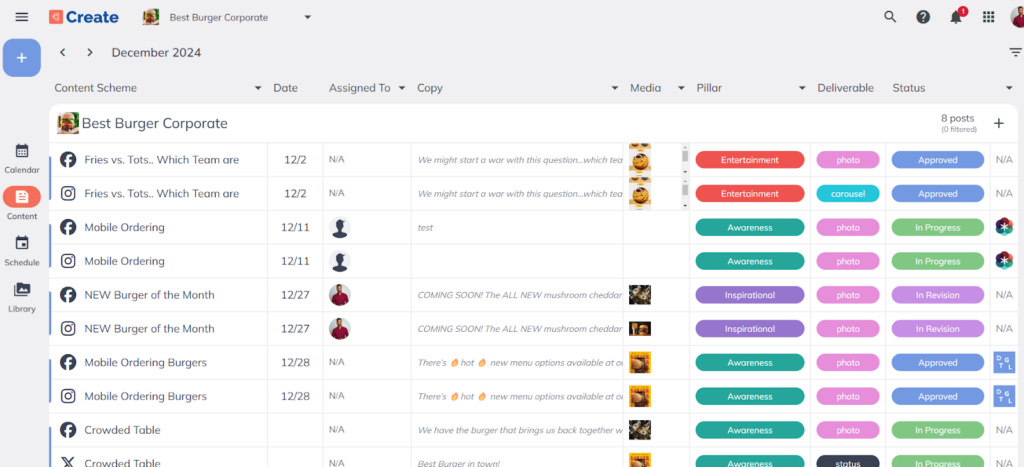Click DGTL badge on Instagram Mobile Ordering Burgers row
The image size is (1024, 467).
[x=1004, y=396]
